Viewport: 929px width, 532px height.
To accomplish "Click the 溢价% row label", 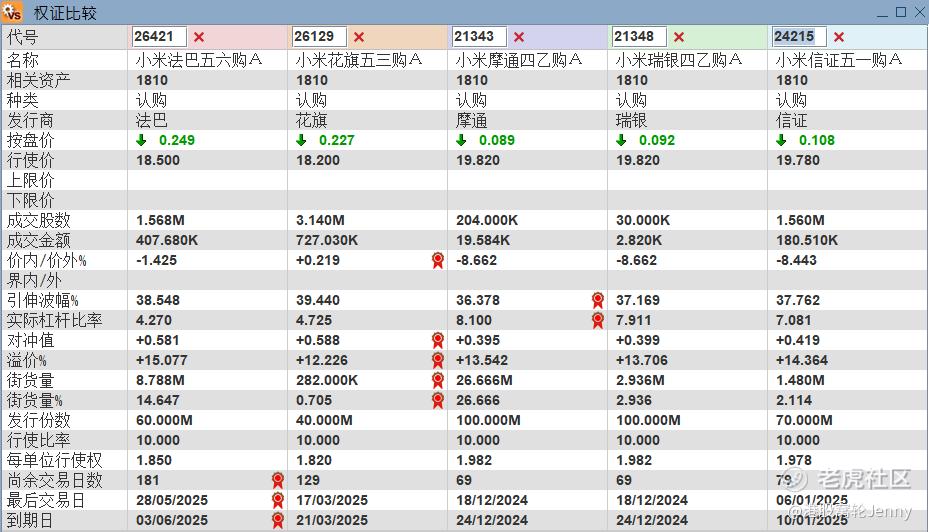I will tap(26, 360).
